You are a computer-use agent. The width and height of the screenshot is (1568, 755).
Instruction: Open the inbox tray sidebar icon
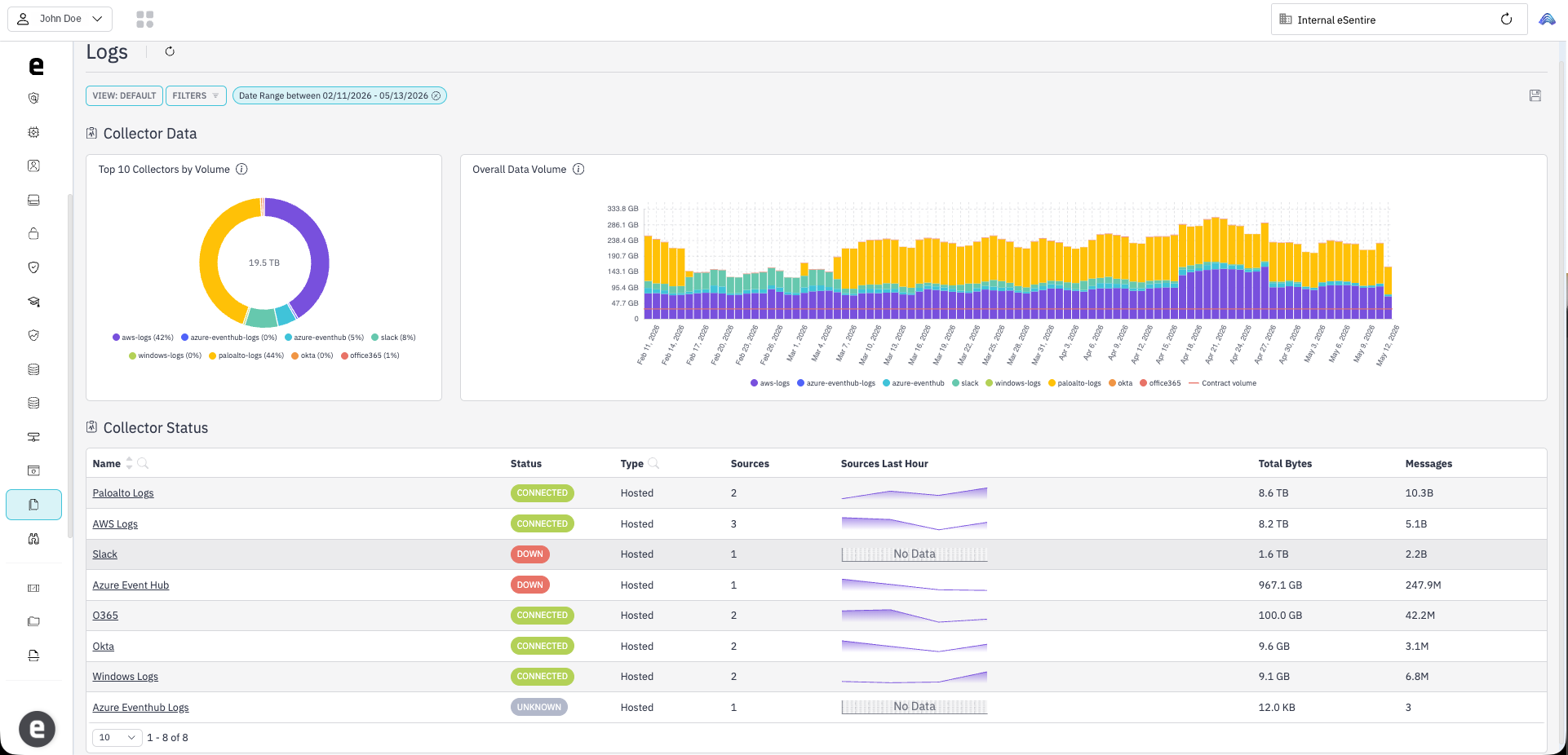[x=33, y=200]
